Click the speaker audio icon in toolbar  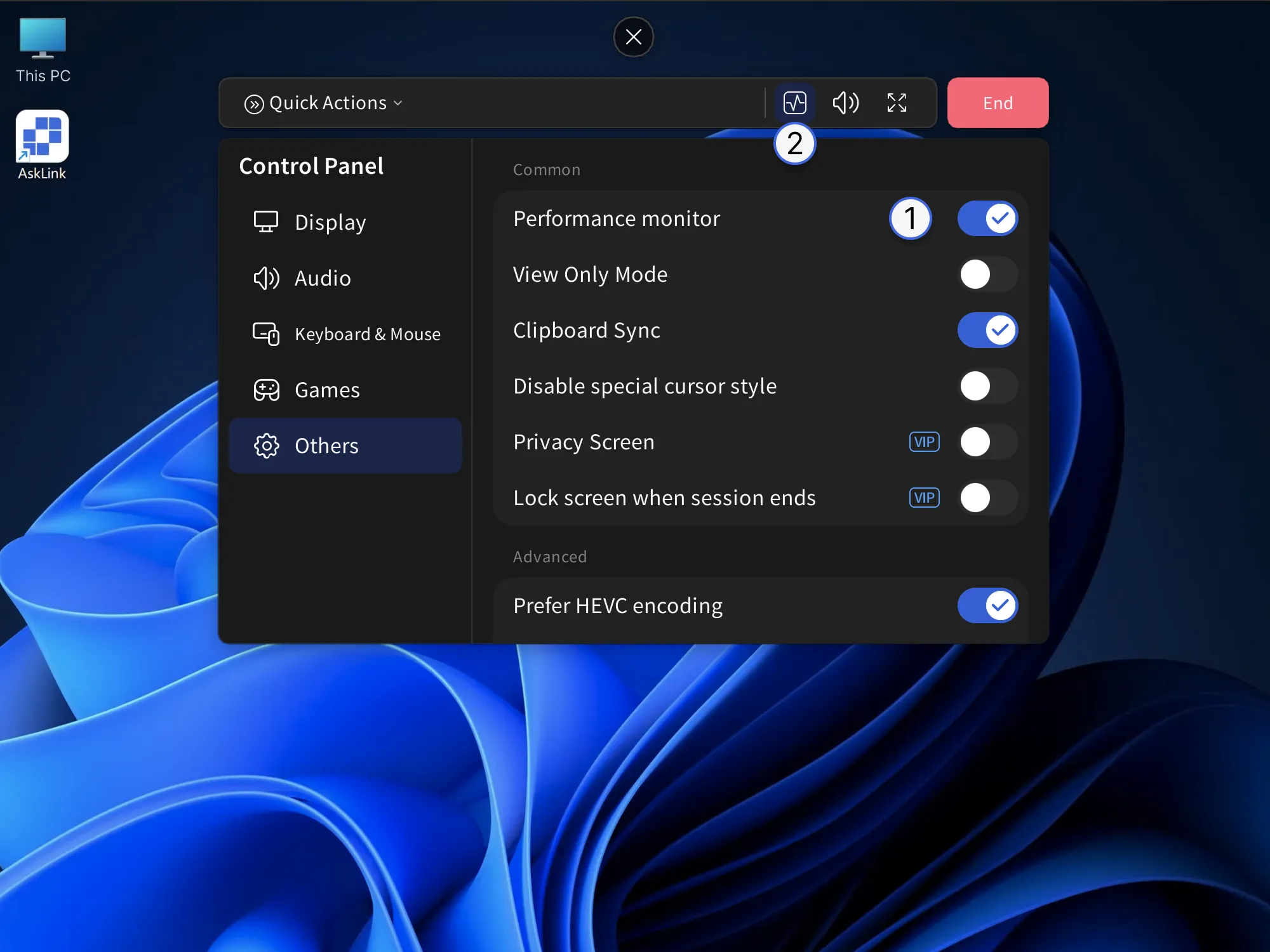(845, 103)
